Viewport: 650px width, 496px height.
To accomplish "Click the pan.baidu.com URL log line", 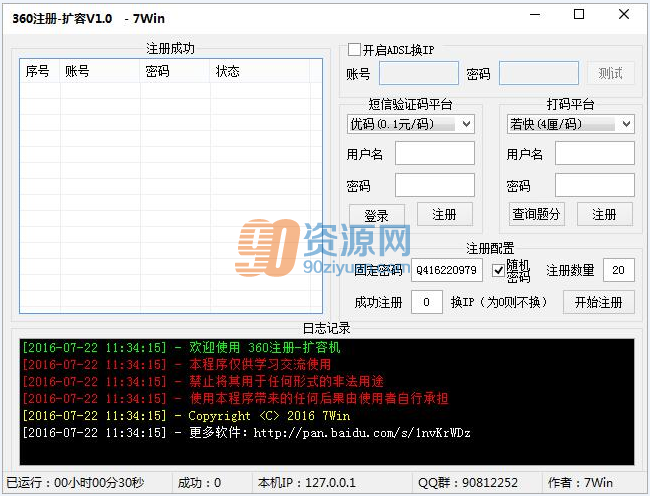I will tap(246, 433).
